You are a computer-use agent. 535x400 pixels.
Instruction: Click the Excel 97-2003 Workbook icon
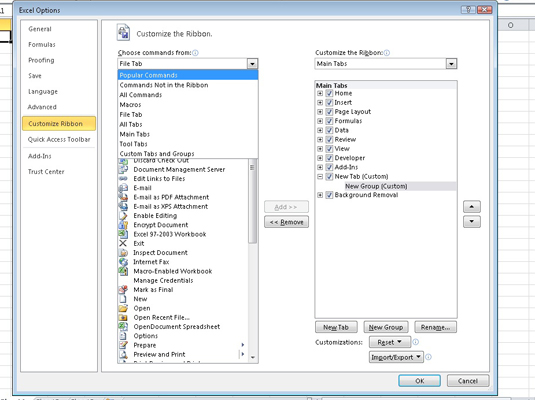(123, 234)
